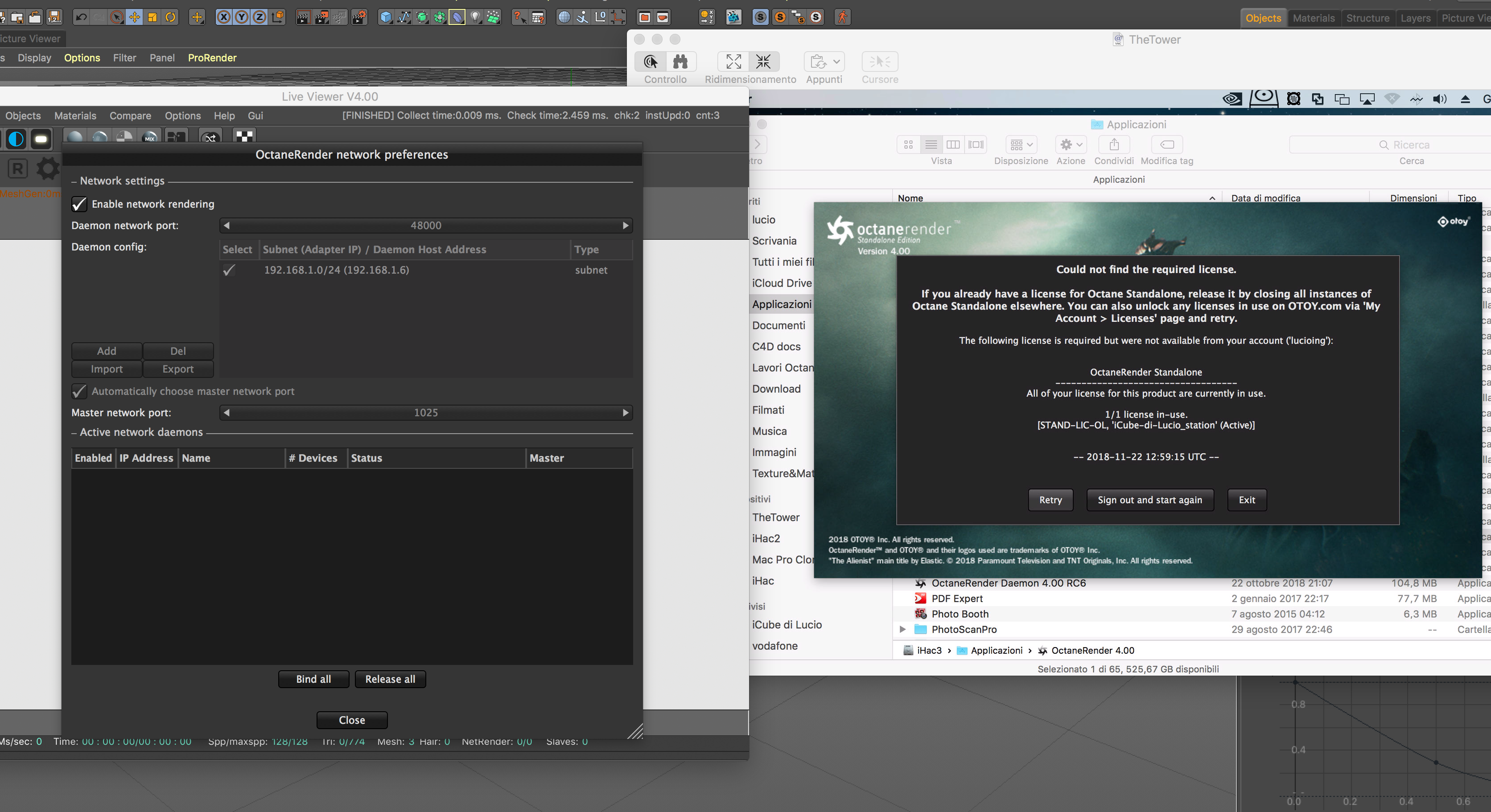This screenshot has width=1491, height=812.
Task: Select the Move tool in the toolbar
Action: click(134, 17)
